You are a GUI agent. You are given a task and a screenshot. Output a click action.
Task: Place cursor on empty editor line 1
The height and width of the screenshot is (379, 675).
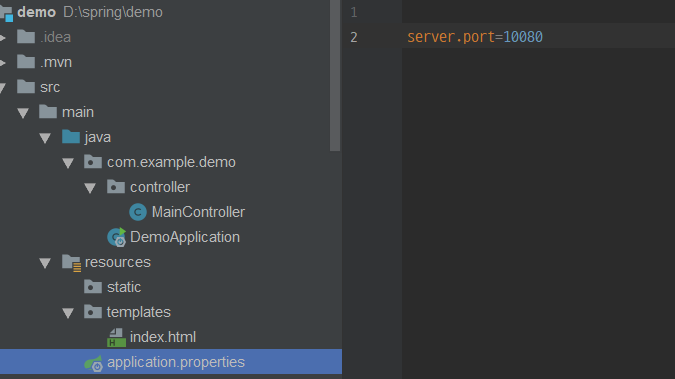click(538, 12)
